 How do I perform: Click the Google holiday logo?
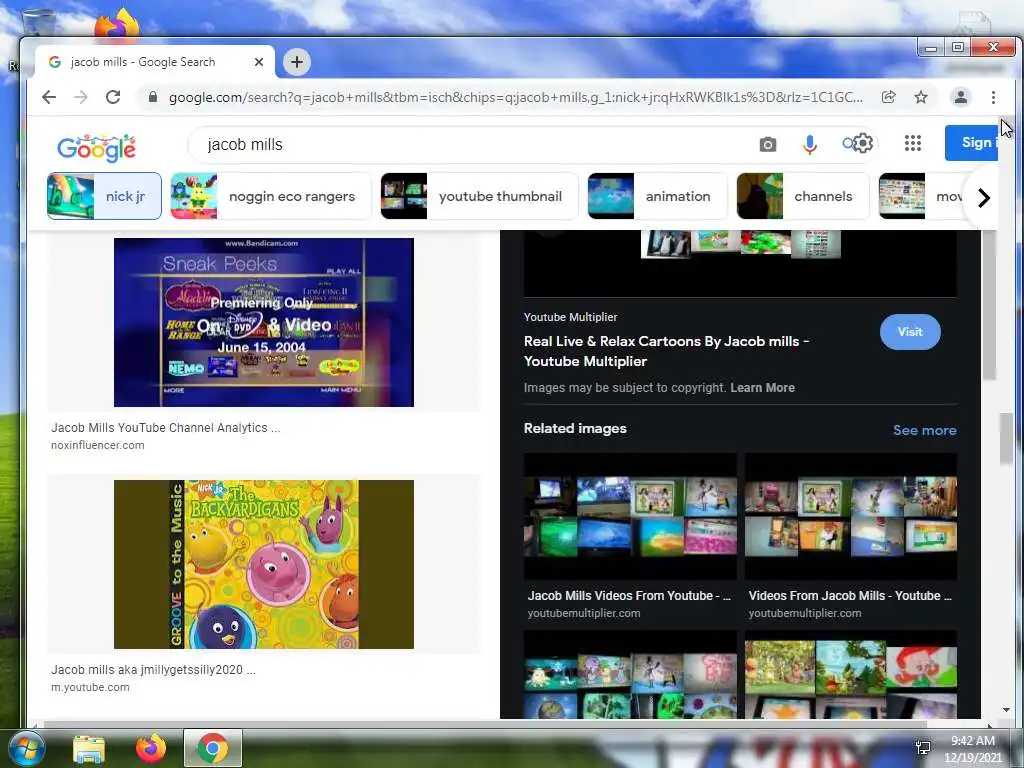tap(96, 148)
